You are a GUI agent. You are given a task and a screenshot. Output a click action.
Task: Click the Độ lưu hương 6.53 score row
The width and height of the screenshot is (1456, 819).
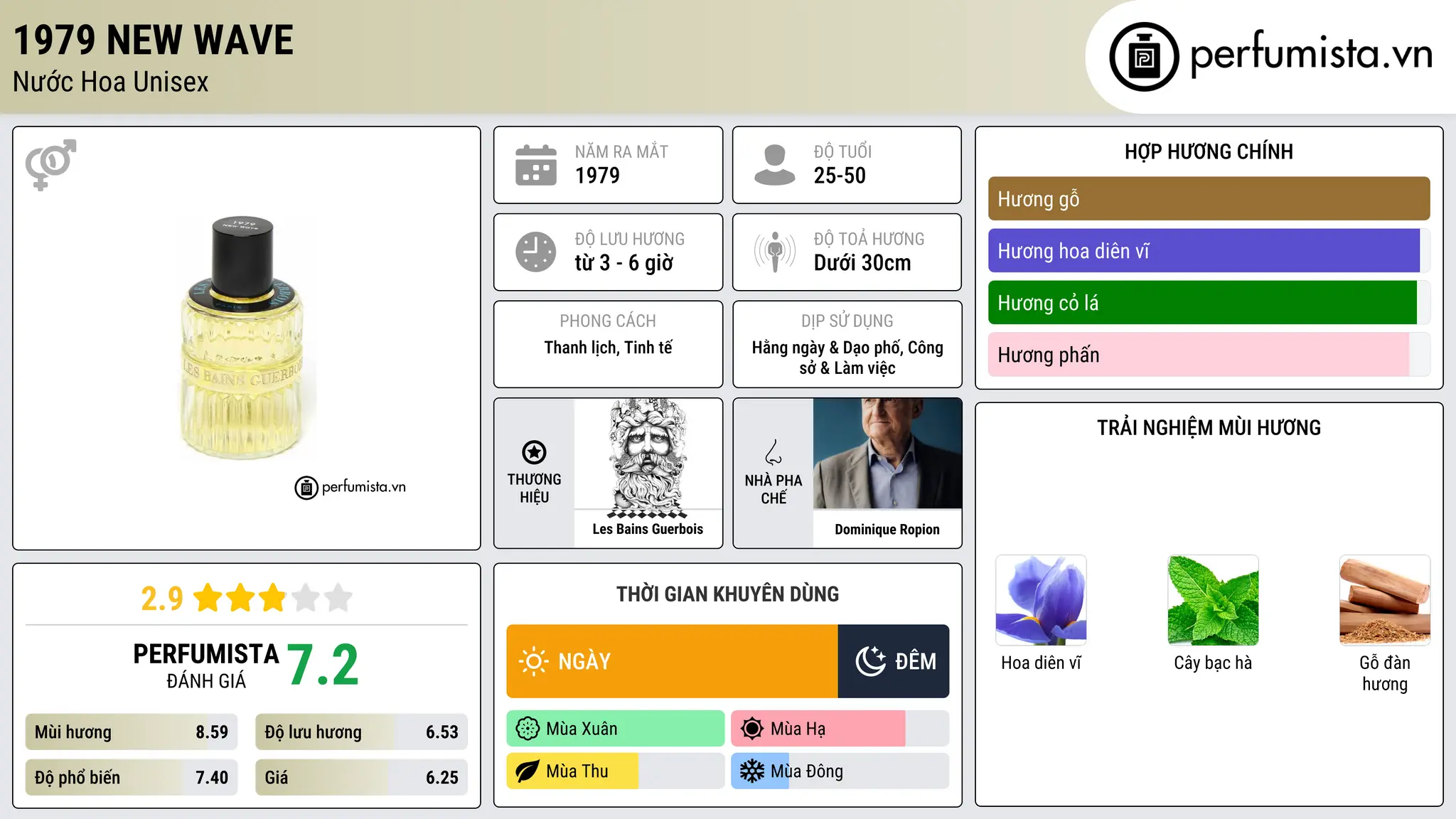361,732
